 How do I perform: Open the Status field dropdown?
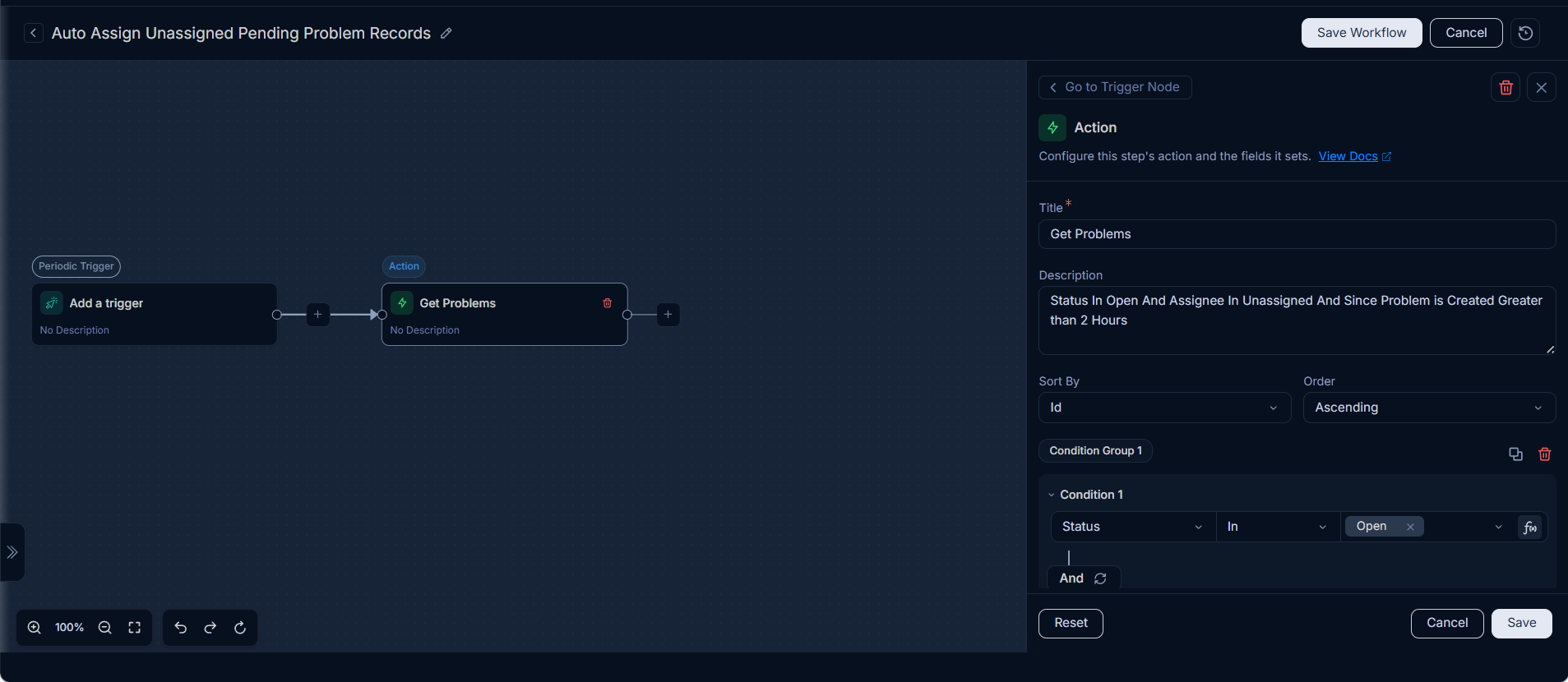(1133, 527)
